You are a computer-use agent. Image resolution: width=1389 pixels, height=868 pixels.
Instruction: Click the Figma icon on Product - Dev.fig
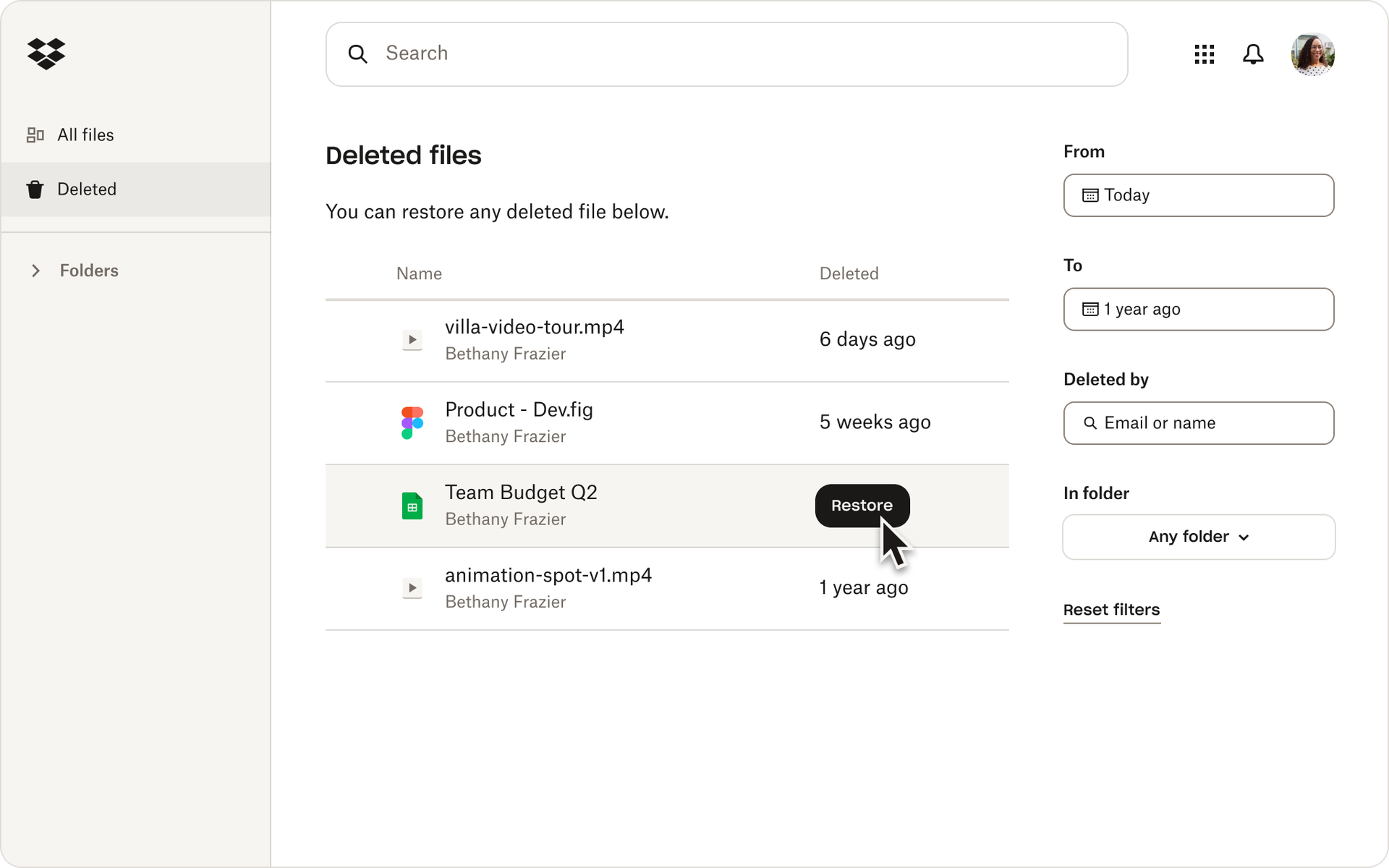tap(412, 422)
